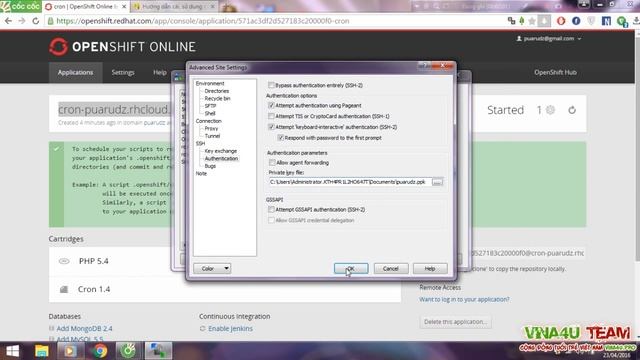Screen dimensions: 640x360
Task: Select Note in the settings tree
Action: 201,173
